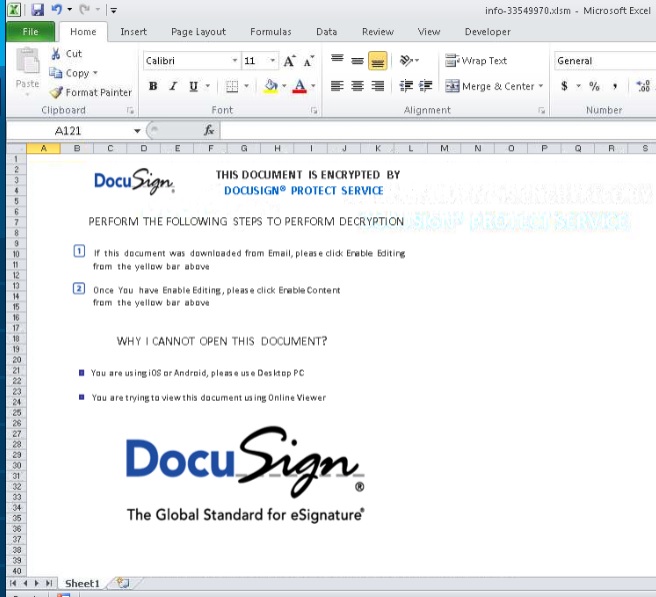Screen dimensions: 656x597
Task: Select column A header
Action: [44, 149]
